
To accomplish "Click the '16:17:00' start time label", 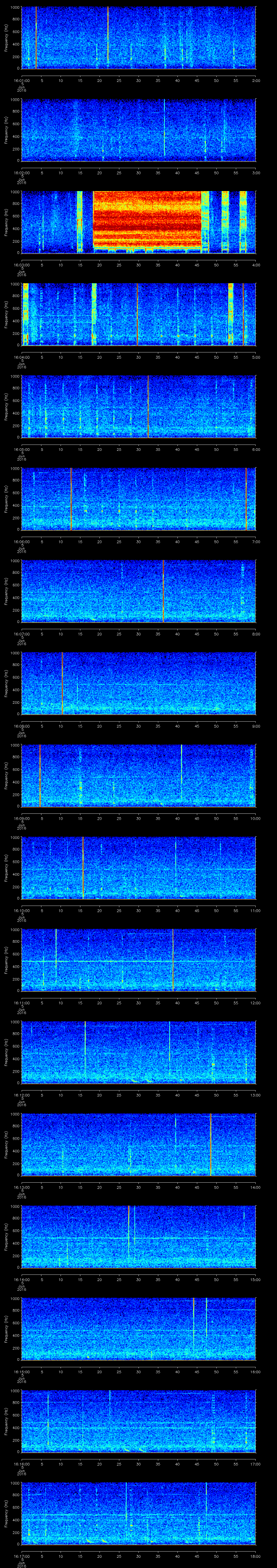I will tap(21, 1556).
